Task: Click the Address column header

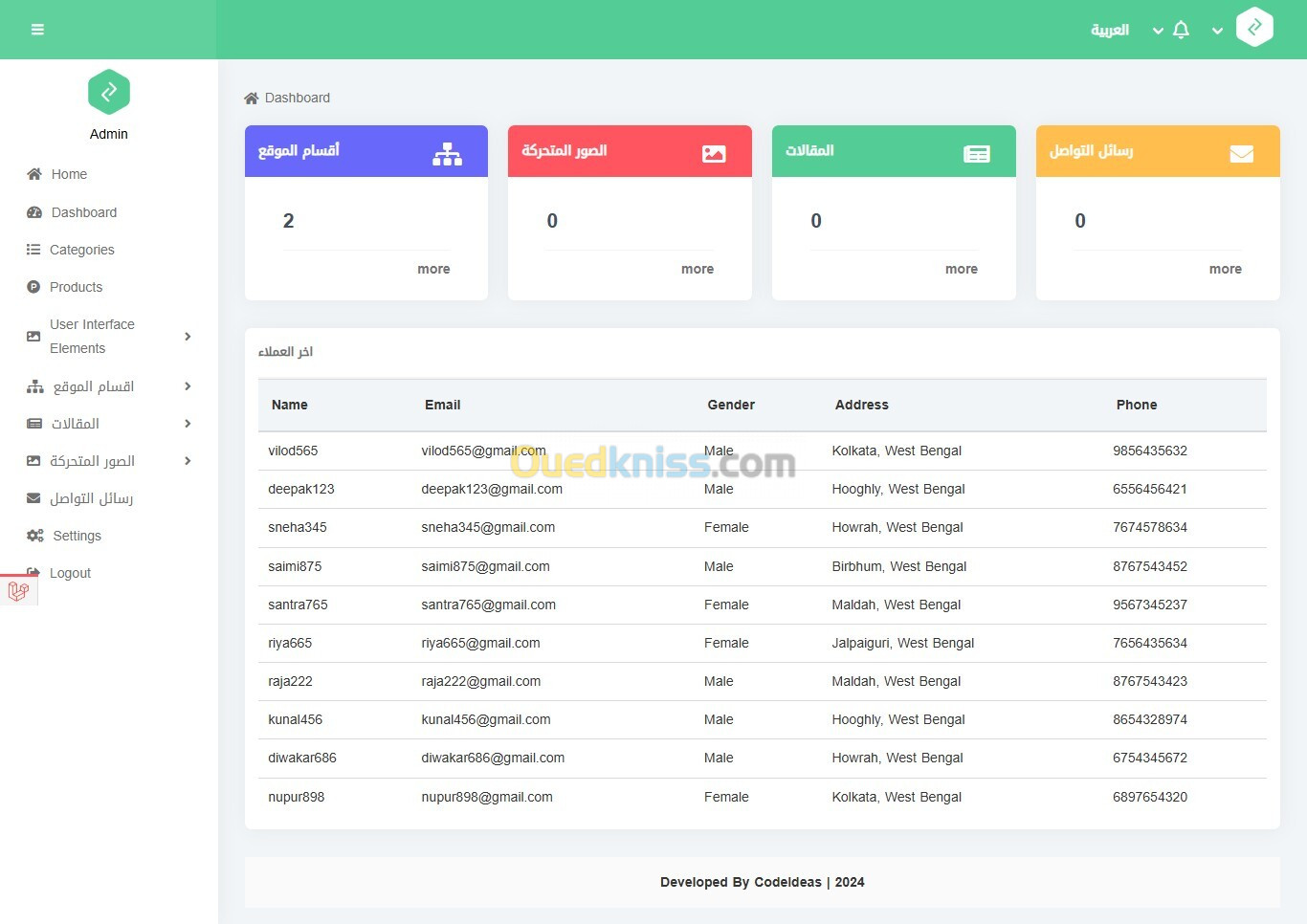Action: click(x=862, y=405)
